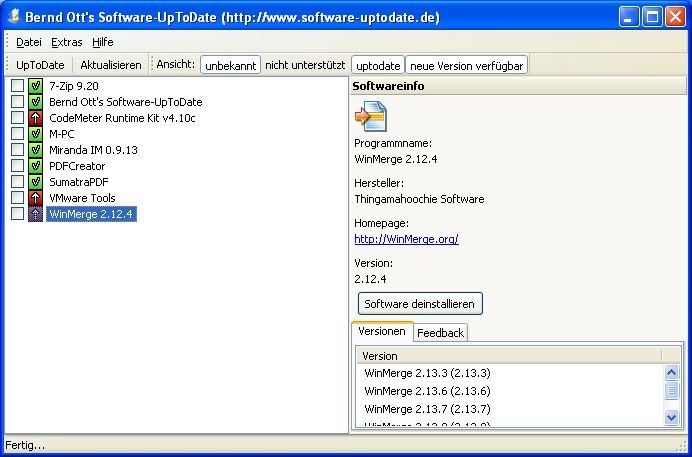692x457 pixels.
Task: Toggle the uptodate view filter
Action: pos(378,65)
